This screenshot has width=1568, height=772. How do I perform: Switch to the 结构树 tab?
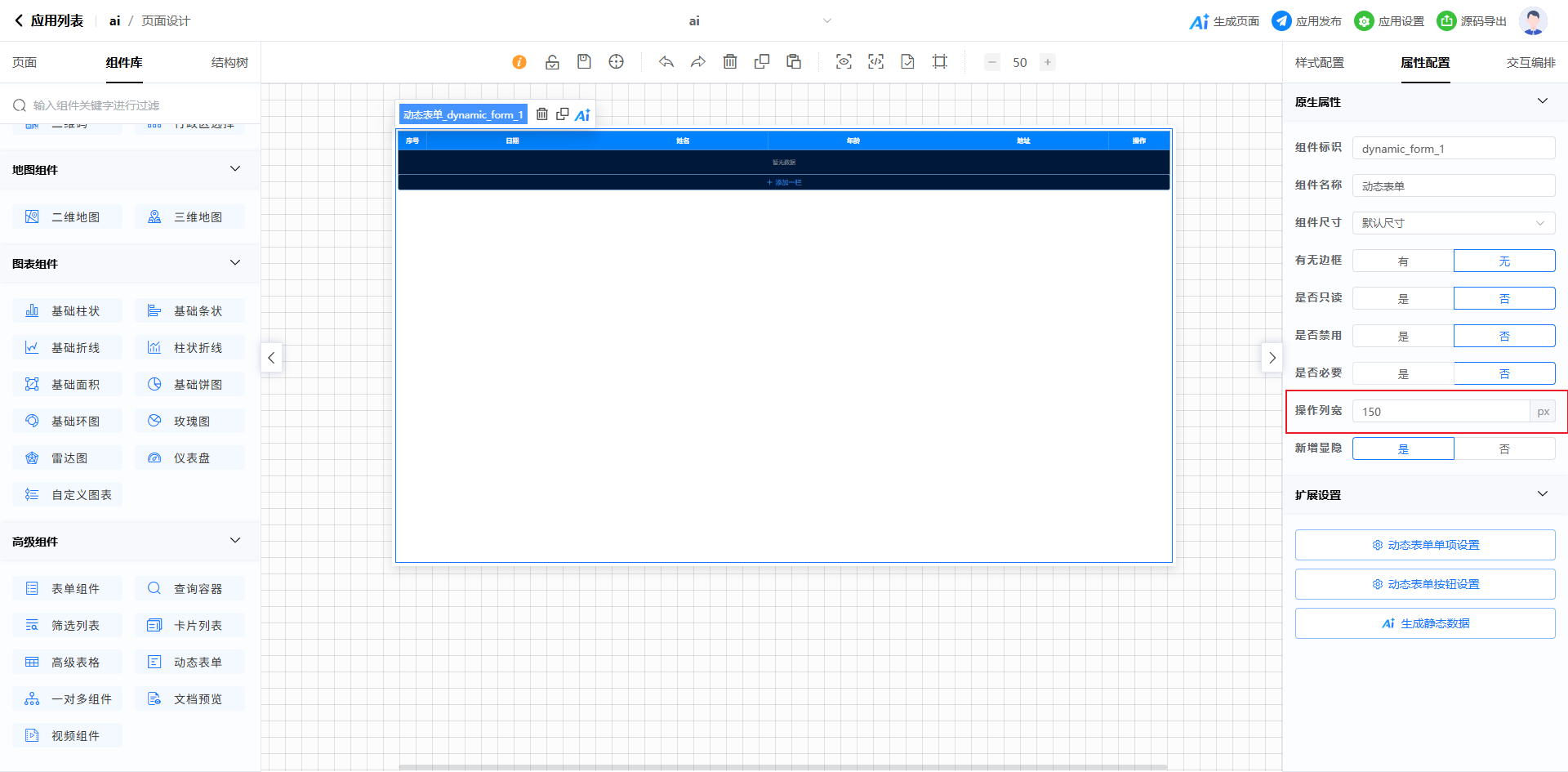click(x=229, y=63)
